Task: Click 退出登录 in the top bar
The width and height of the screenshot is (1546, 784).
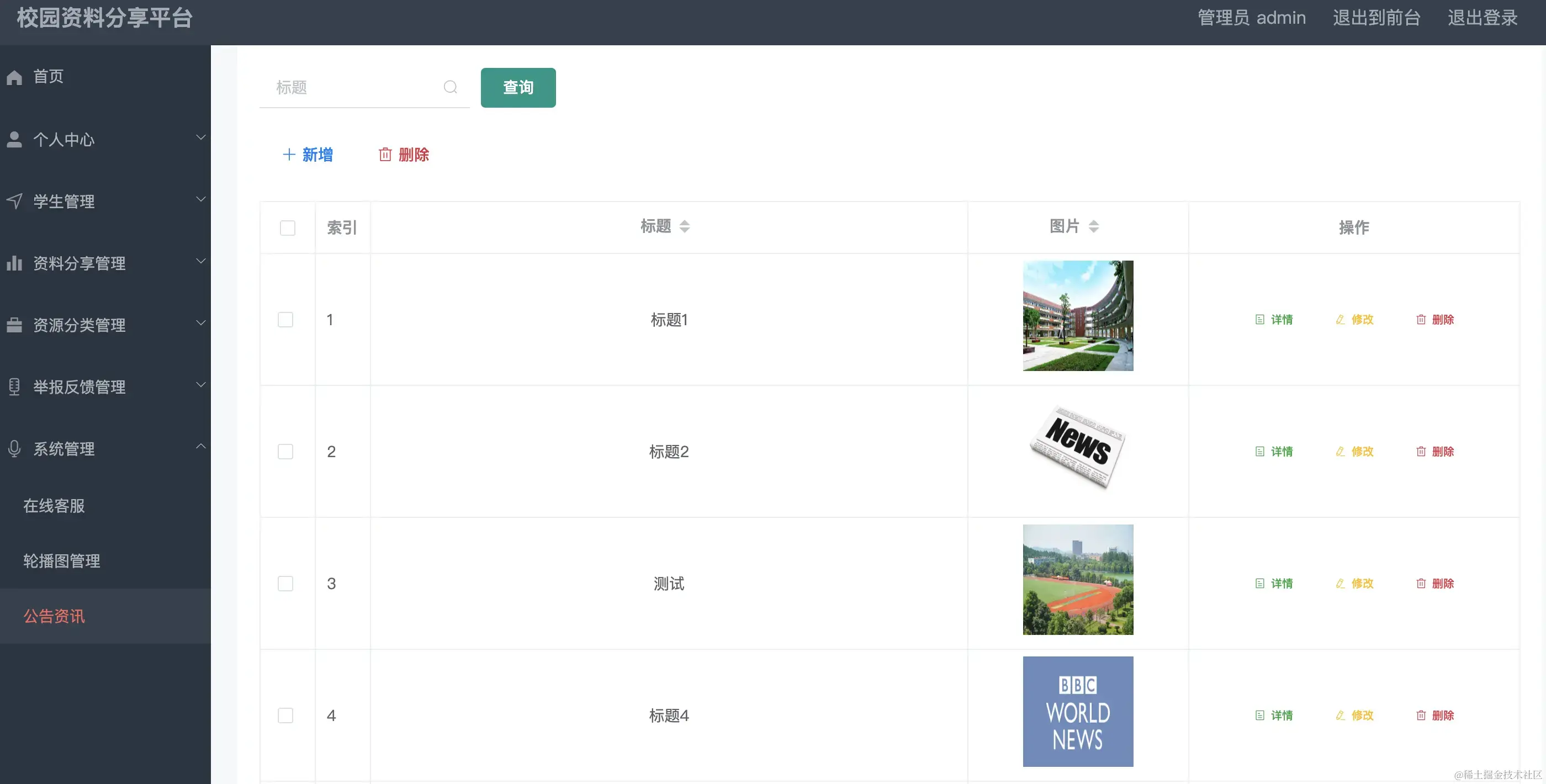Action: [x=1483, y=18]
